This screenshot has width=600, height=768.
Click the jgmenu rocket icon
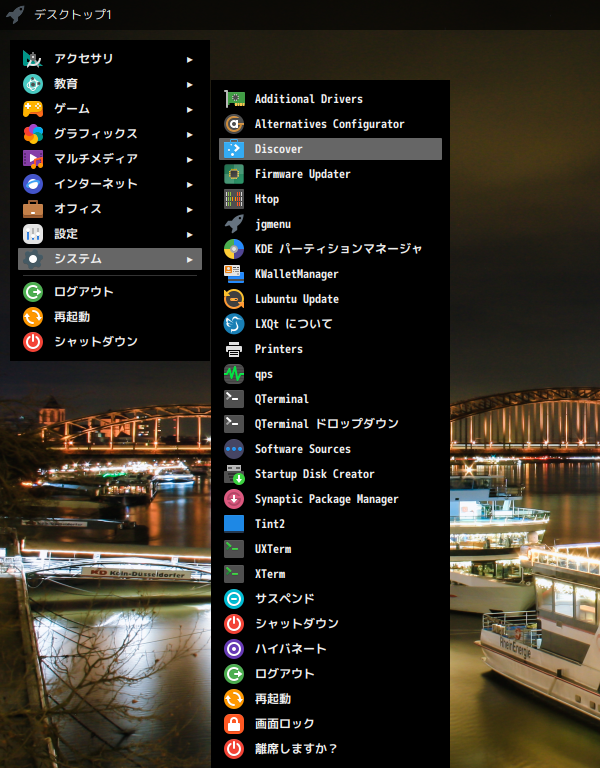pyautogui.click(x=234, y=224)
